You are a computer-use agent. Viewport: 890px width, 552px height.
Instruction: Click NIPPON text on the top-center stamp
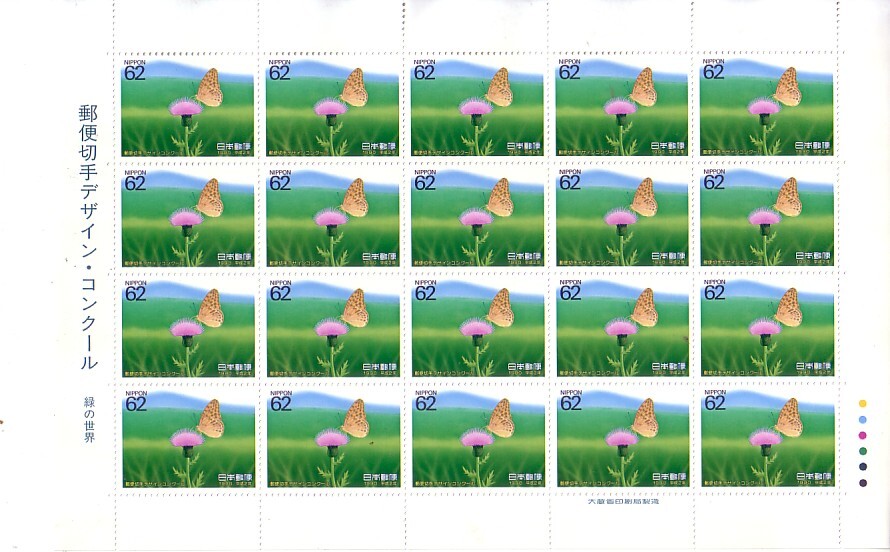[425, 62]
